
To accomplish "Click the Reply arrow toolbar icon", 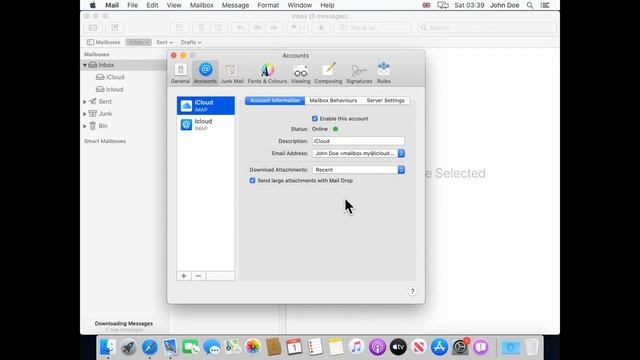I will pyautogui.click(x=240, y=28).
